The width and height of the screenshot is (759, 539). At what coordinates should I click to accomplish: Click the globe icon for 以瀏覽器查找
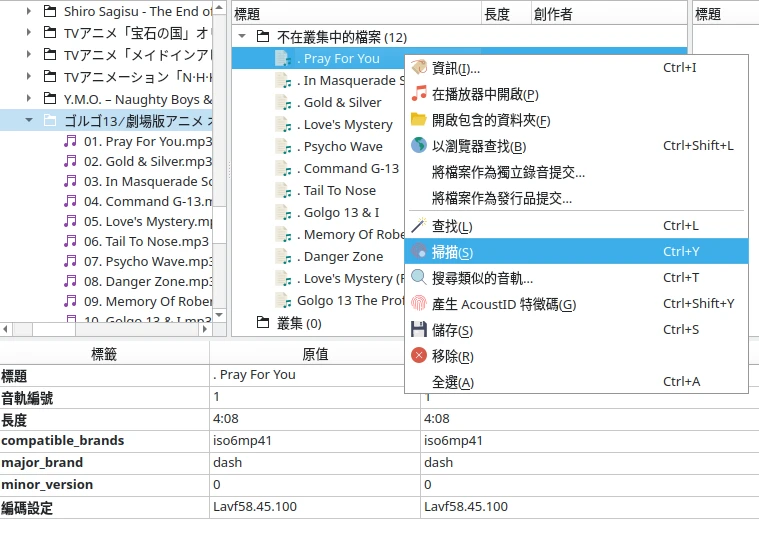point(419,146)
